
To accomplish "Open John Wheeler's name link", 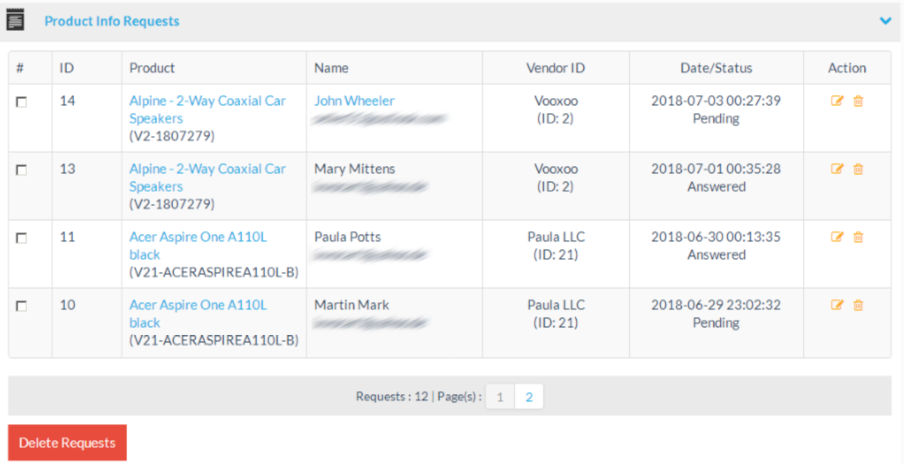I will point(354,101).
